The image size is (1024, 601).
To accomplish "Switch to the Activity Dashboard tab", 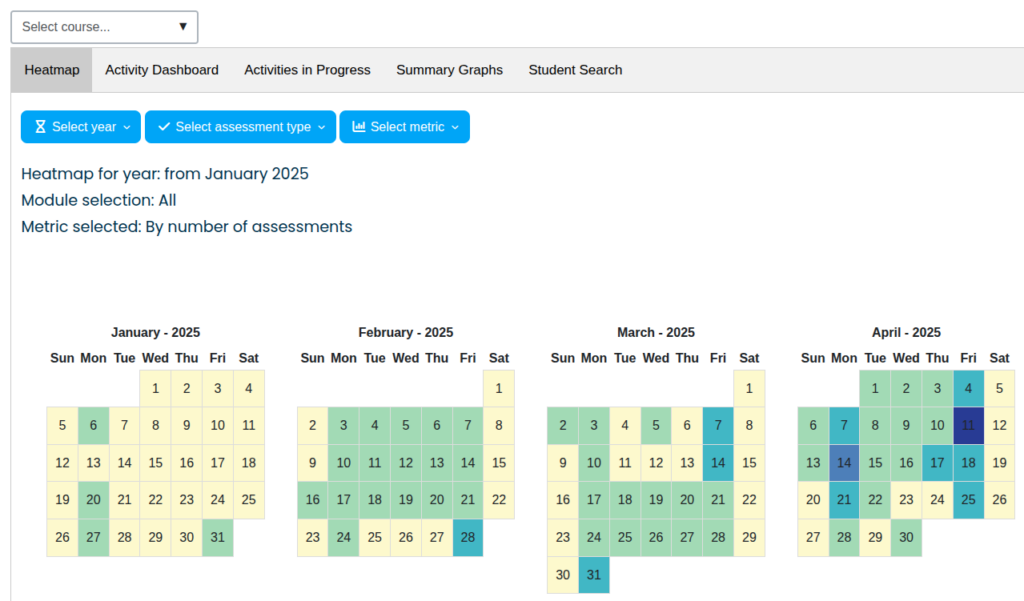I will coord(161,70).
